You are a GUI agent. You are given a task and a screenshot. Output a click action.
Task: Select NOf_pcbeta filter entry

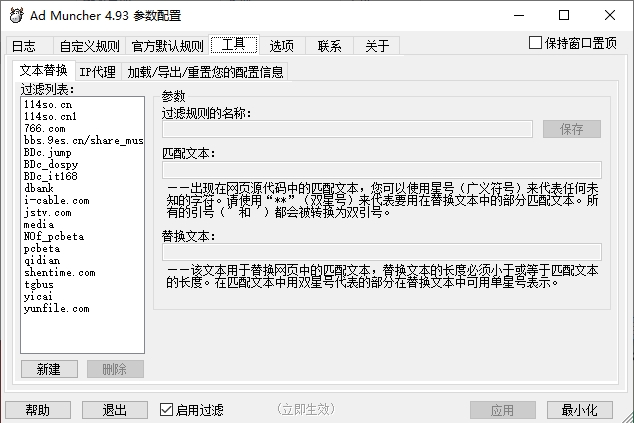pyautogui.click(x=82, y=237)
